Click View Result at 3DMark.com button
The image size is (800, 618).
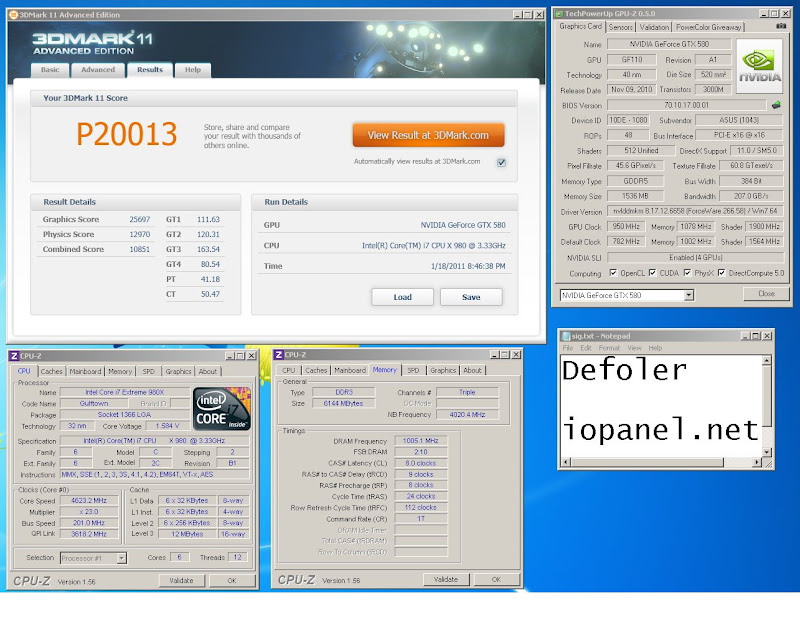pos(428,135)
